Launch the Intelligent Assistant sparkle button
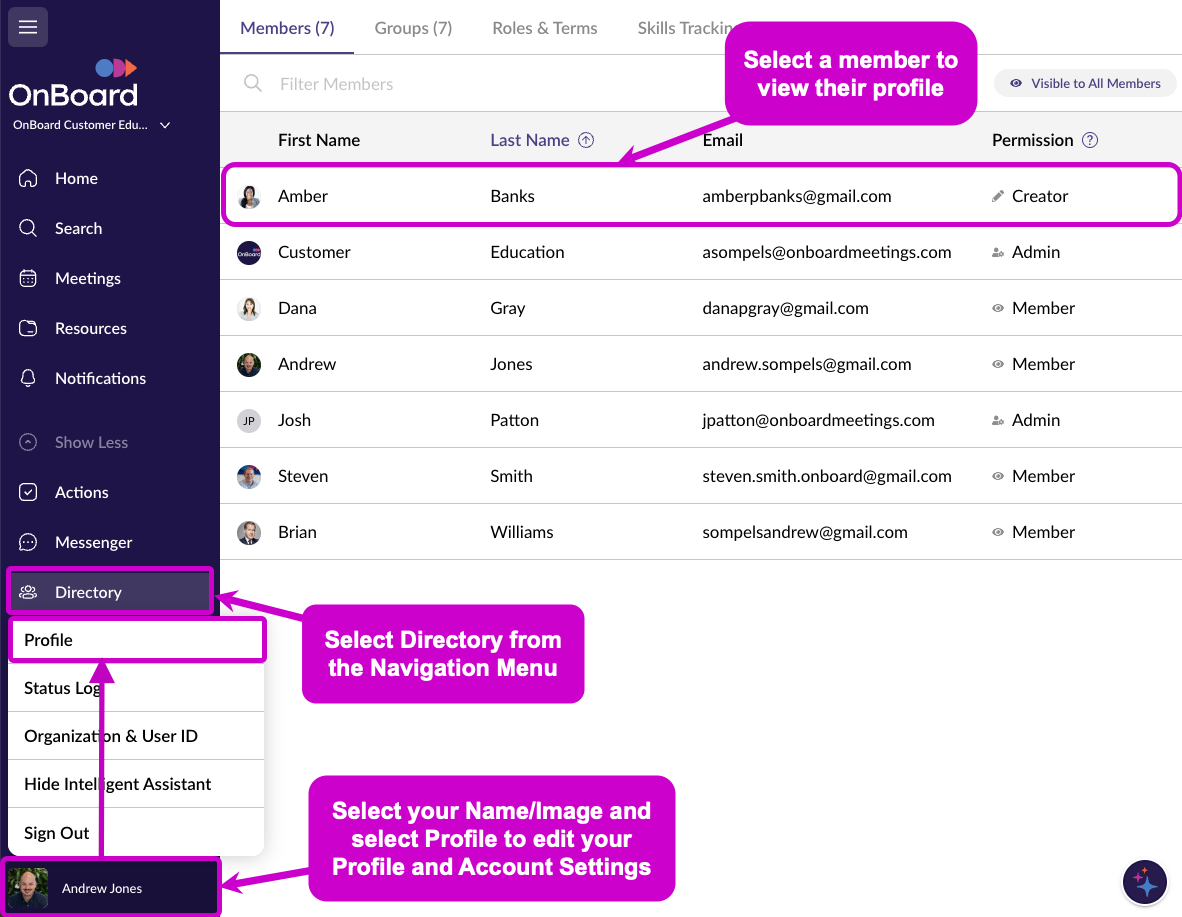The height and width of the screenshot is (917, 1182). (1144, 883)
